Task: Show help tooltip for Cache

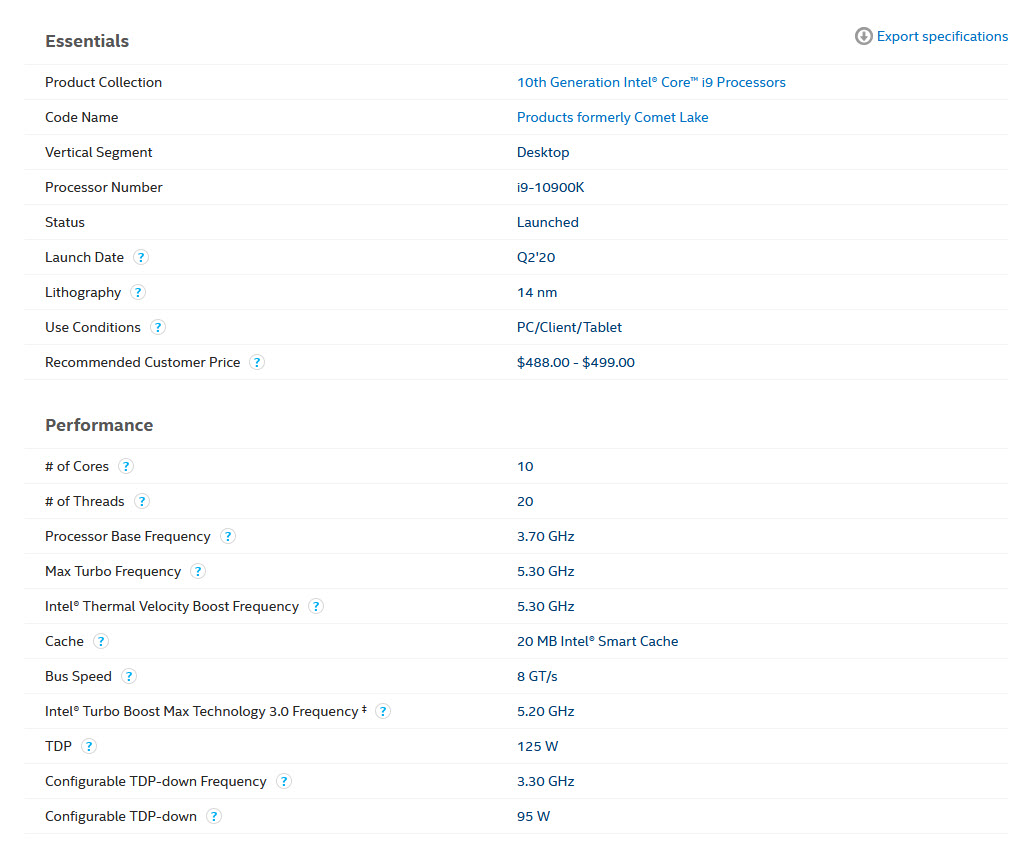Action: (101, 641)
